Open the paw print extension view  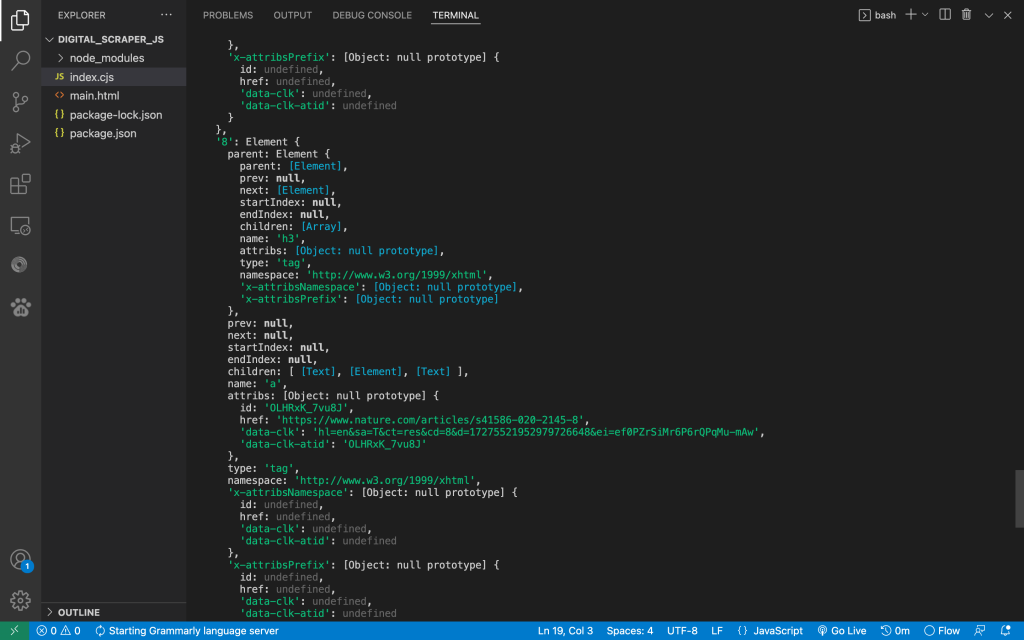coord(20,307)
